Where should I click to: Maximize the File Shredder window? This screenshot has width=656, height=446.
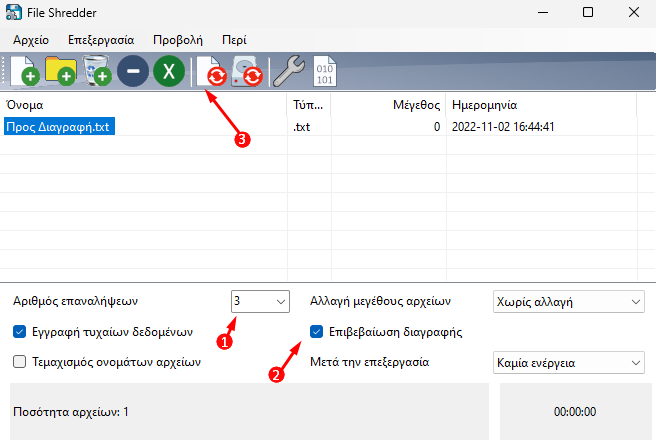[588, 13]
